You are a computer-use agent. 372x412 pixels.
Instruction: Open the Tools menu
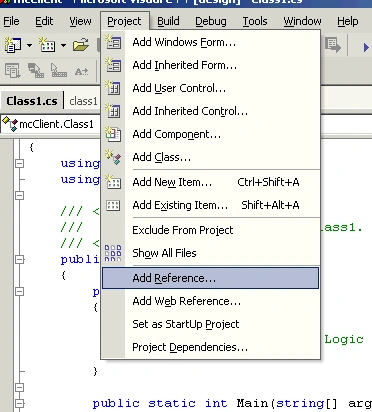point(255,21)
